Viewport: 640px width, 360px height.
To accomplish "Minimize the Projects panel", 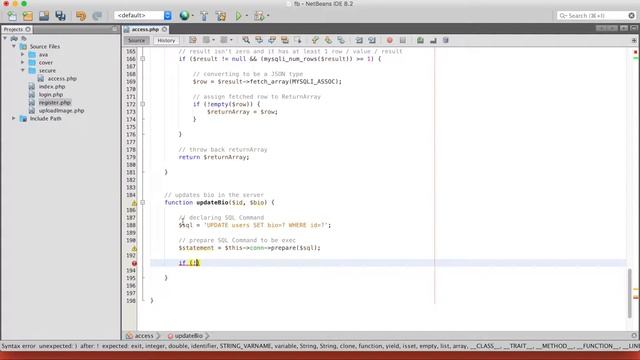I will click(x=115, y=29).
